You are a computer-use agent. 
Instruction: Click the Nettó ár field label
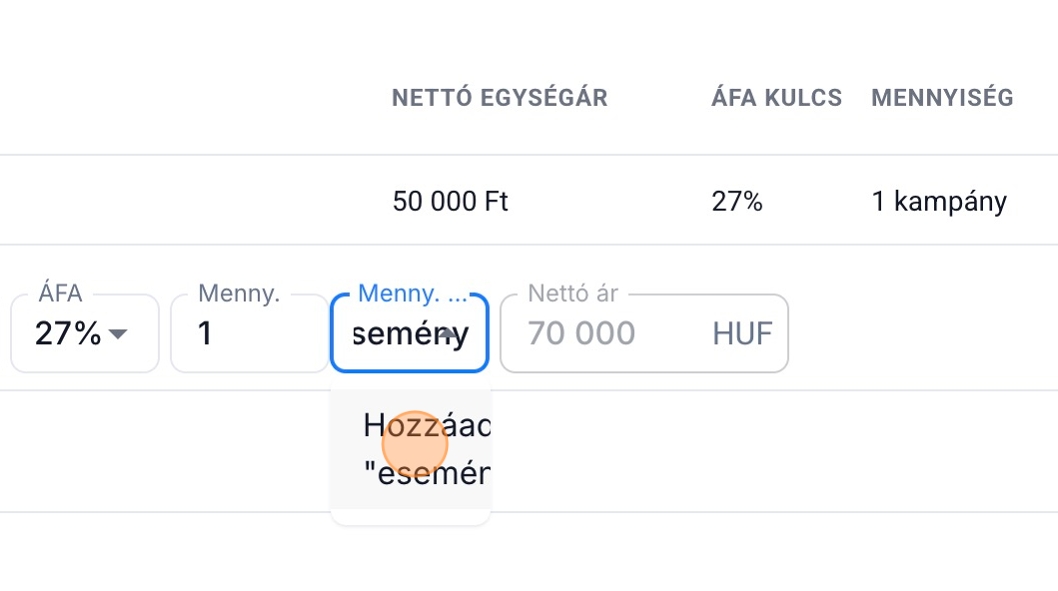pos(573,293)
